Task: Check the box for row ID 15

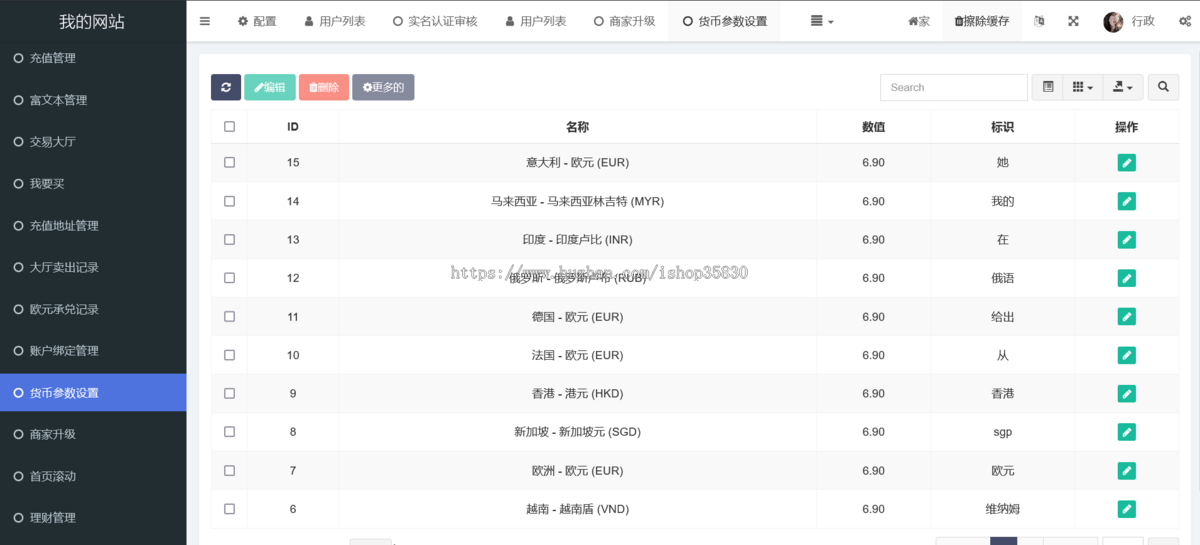Action: tap(229, 162)
